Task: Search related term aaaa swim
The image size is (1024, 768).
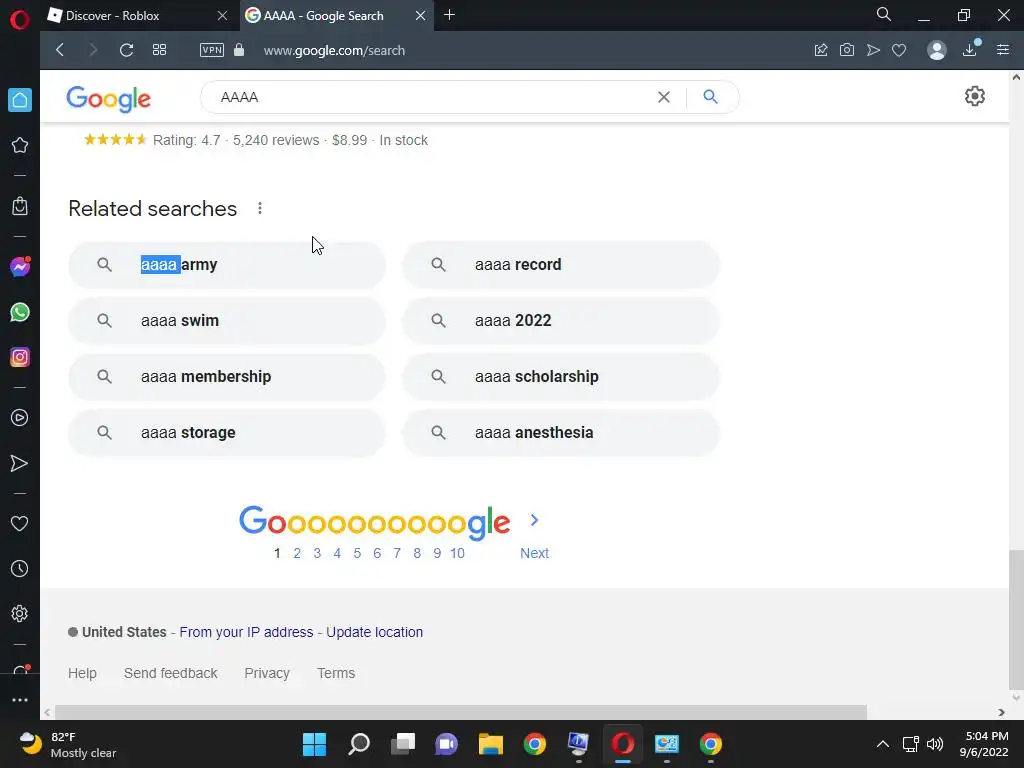Action: 227,321
